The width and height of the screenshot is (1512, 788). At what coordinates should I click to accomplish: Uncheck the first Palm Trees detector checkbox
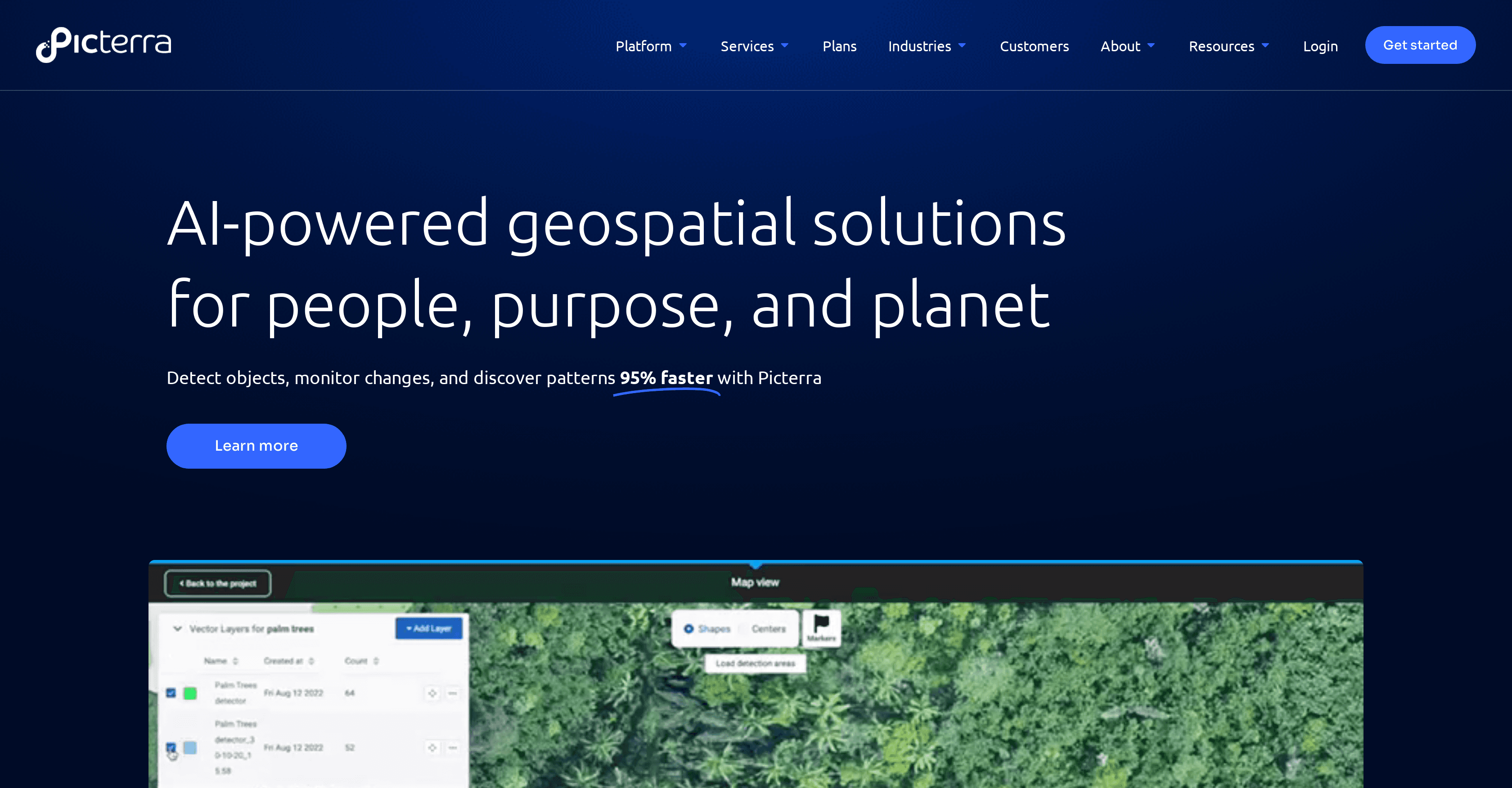pyautogui.click(x=171, y=693)
